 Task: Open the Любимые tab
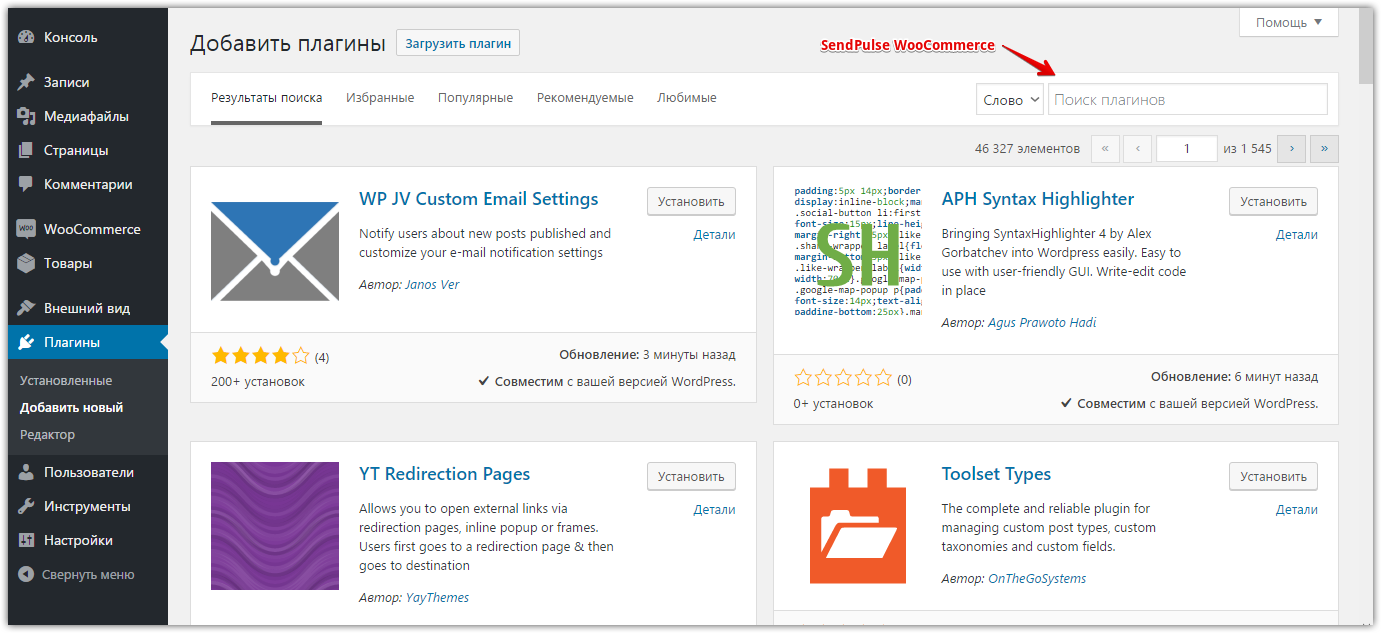687,98
